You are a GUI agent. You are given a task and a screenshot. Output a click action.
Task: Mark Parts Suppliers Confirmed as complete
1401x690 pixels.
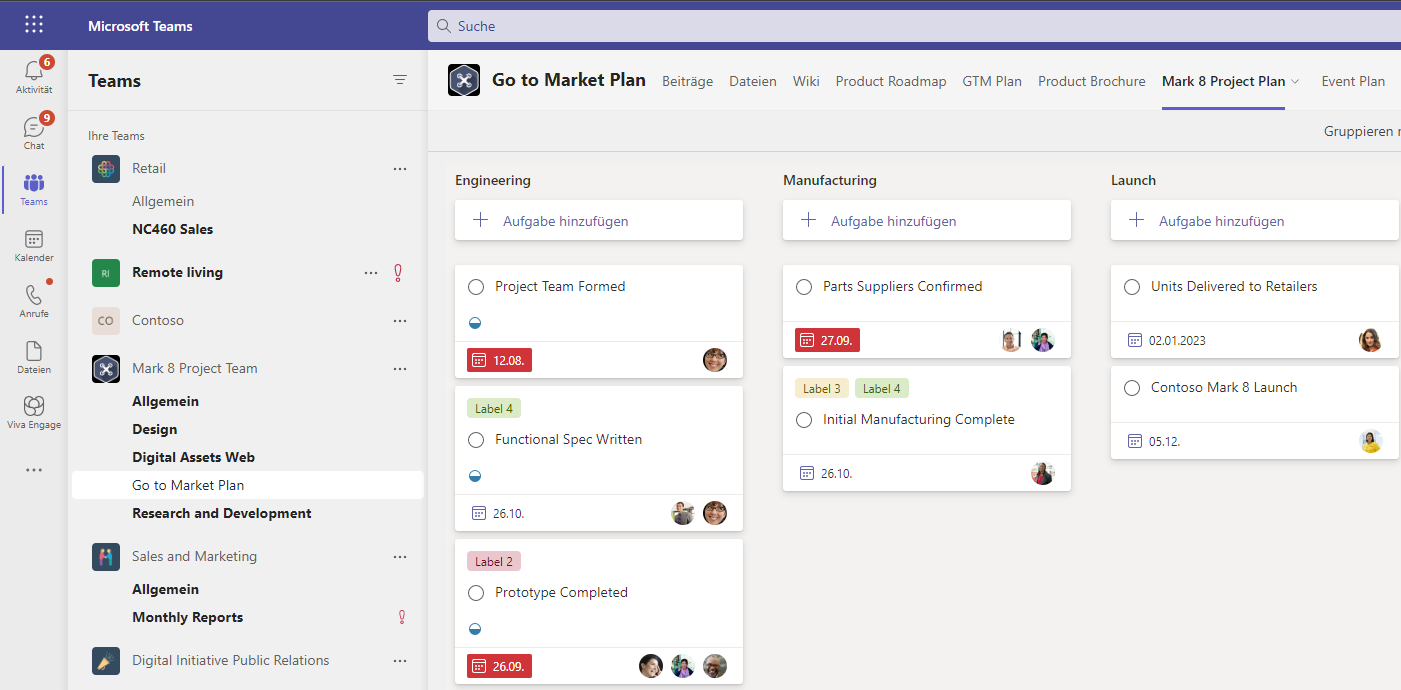tap(804, 287)
